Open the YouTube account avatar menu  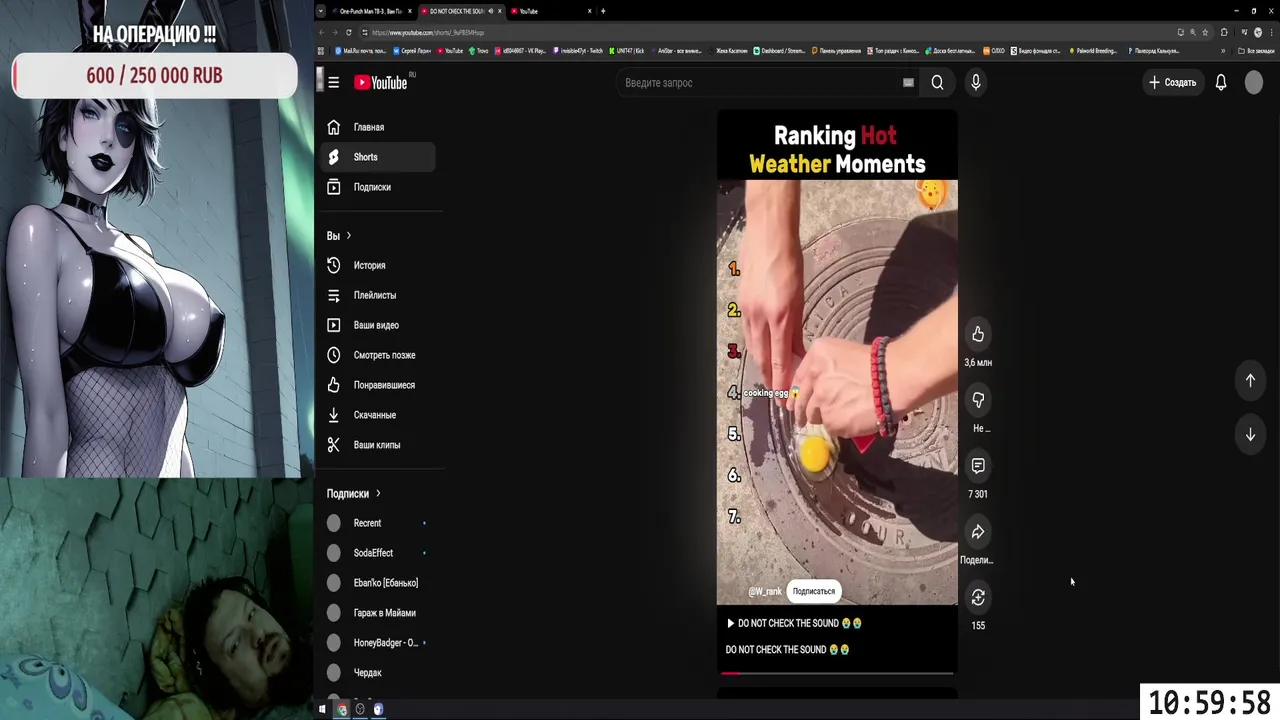click(x=1254, y=83)
